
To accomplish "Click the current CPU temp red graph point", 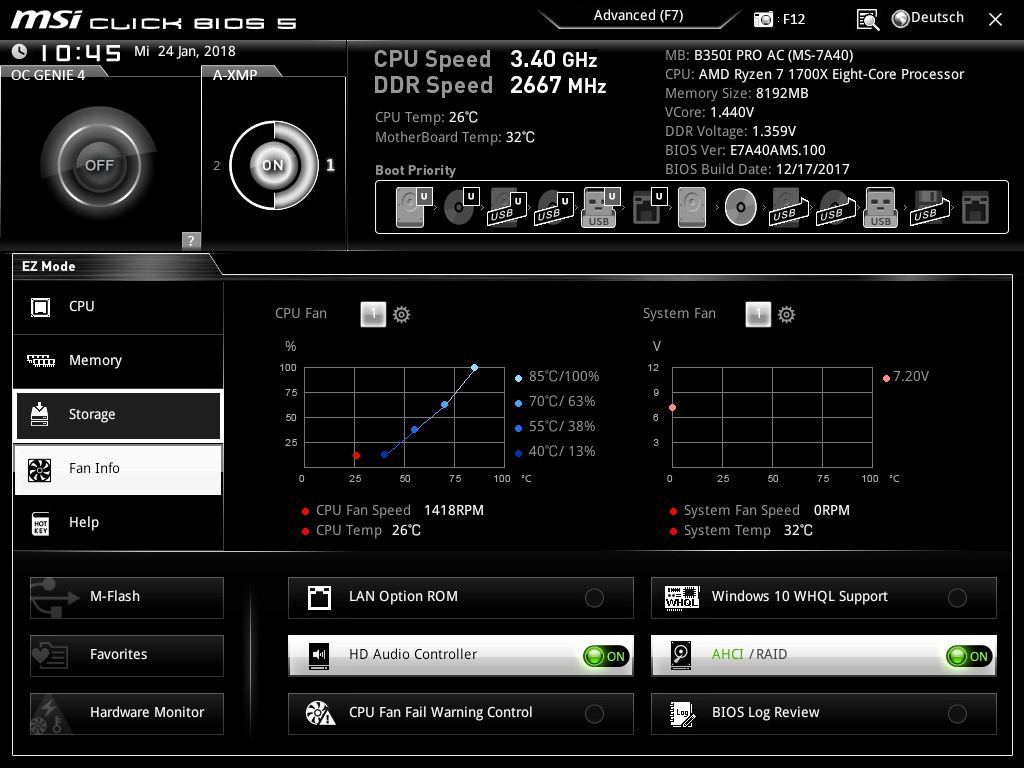I will click(x=356, y=455).
